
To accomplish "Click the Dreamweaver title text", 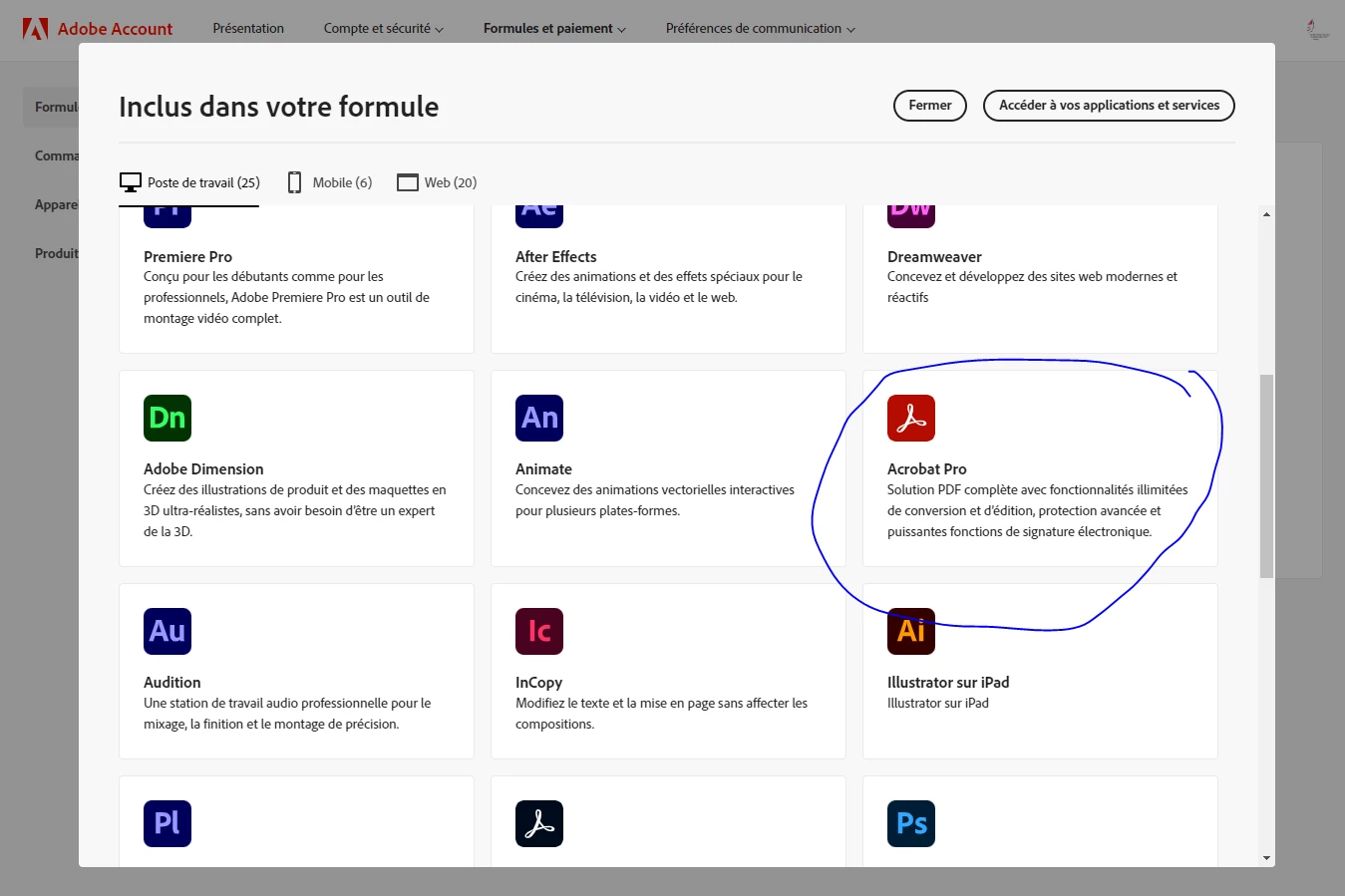I will (x=934, y=256).
